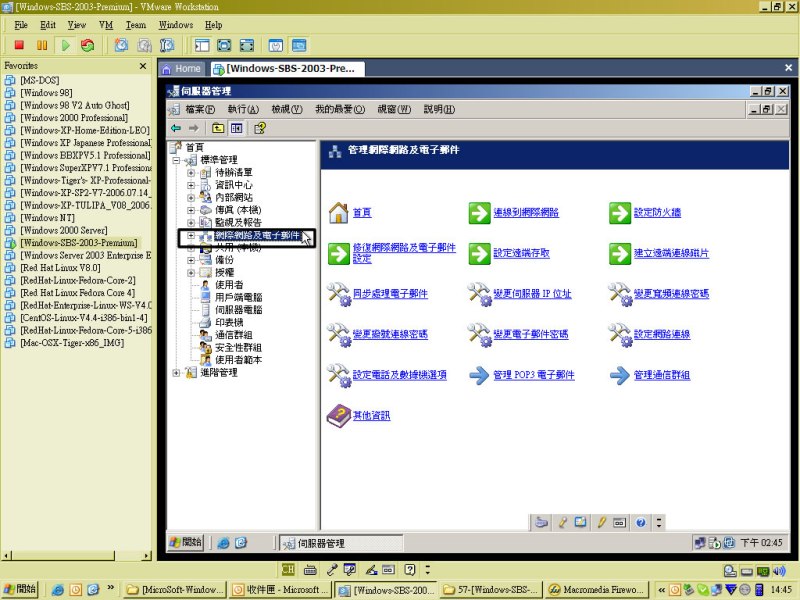Viewport: 800px width, 600px height.
Task: Click the green arrow icon beside 設定防火牆
Action: 619,213
